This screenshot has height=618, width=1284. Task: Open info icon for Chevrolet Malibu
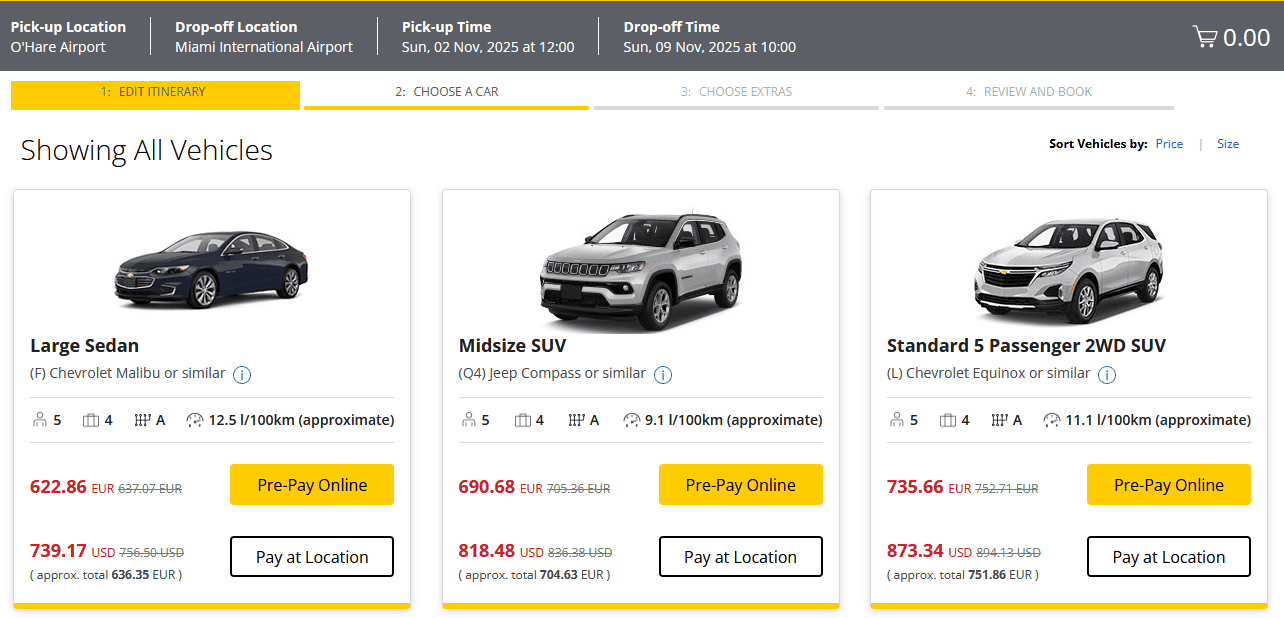242,375
